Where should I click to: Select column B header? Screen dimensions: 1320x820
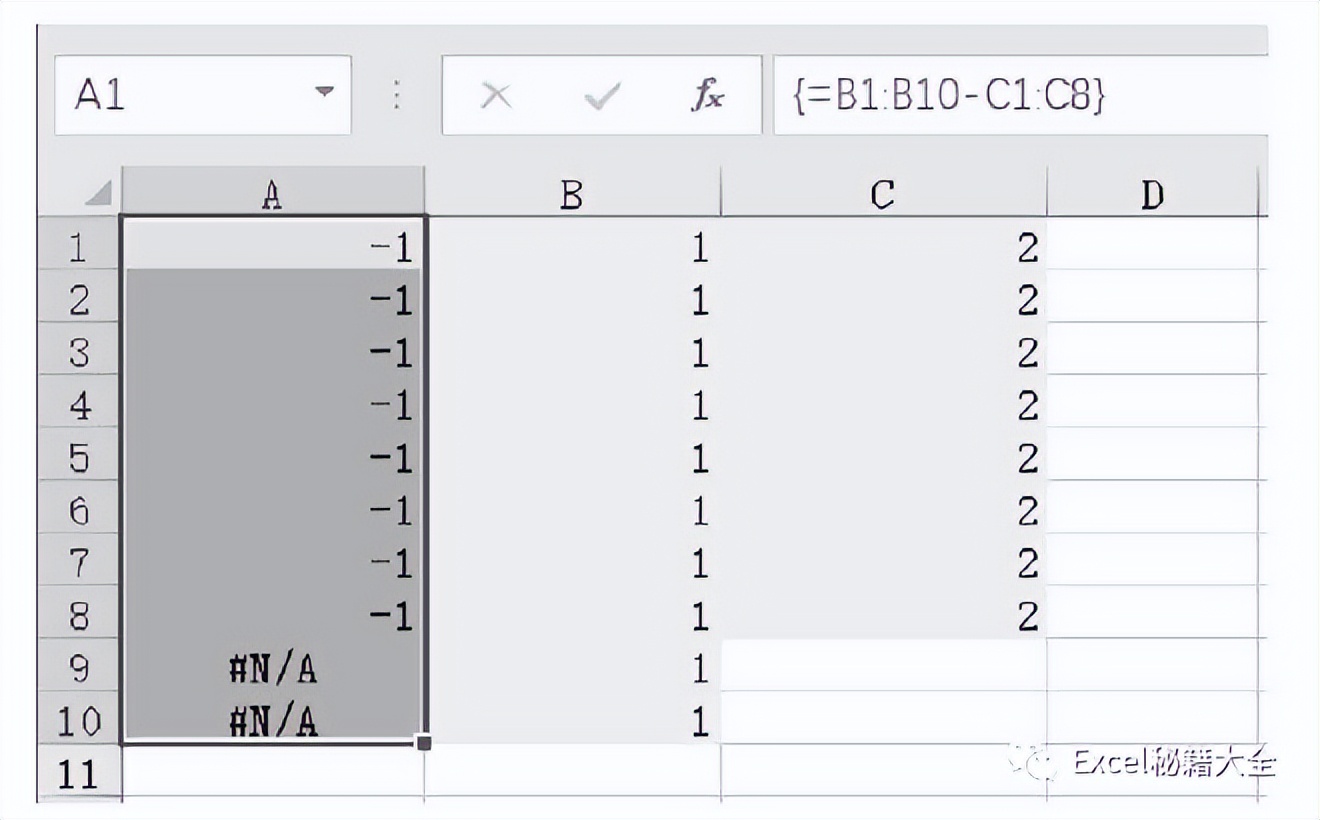[571, 194]
